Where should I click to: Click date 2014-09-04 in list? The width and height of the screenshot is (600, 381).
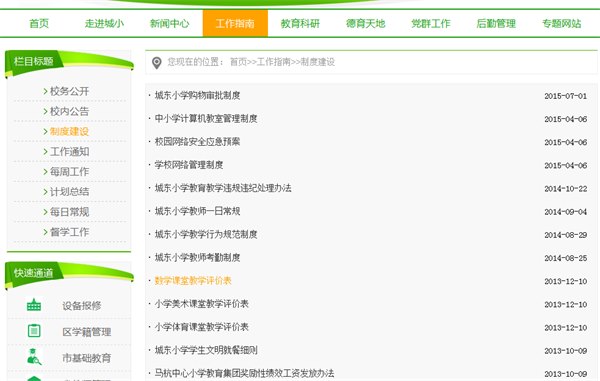(x=566, y=212)
